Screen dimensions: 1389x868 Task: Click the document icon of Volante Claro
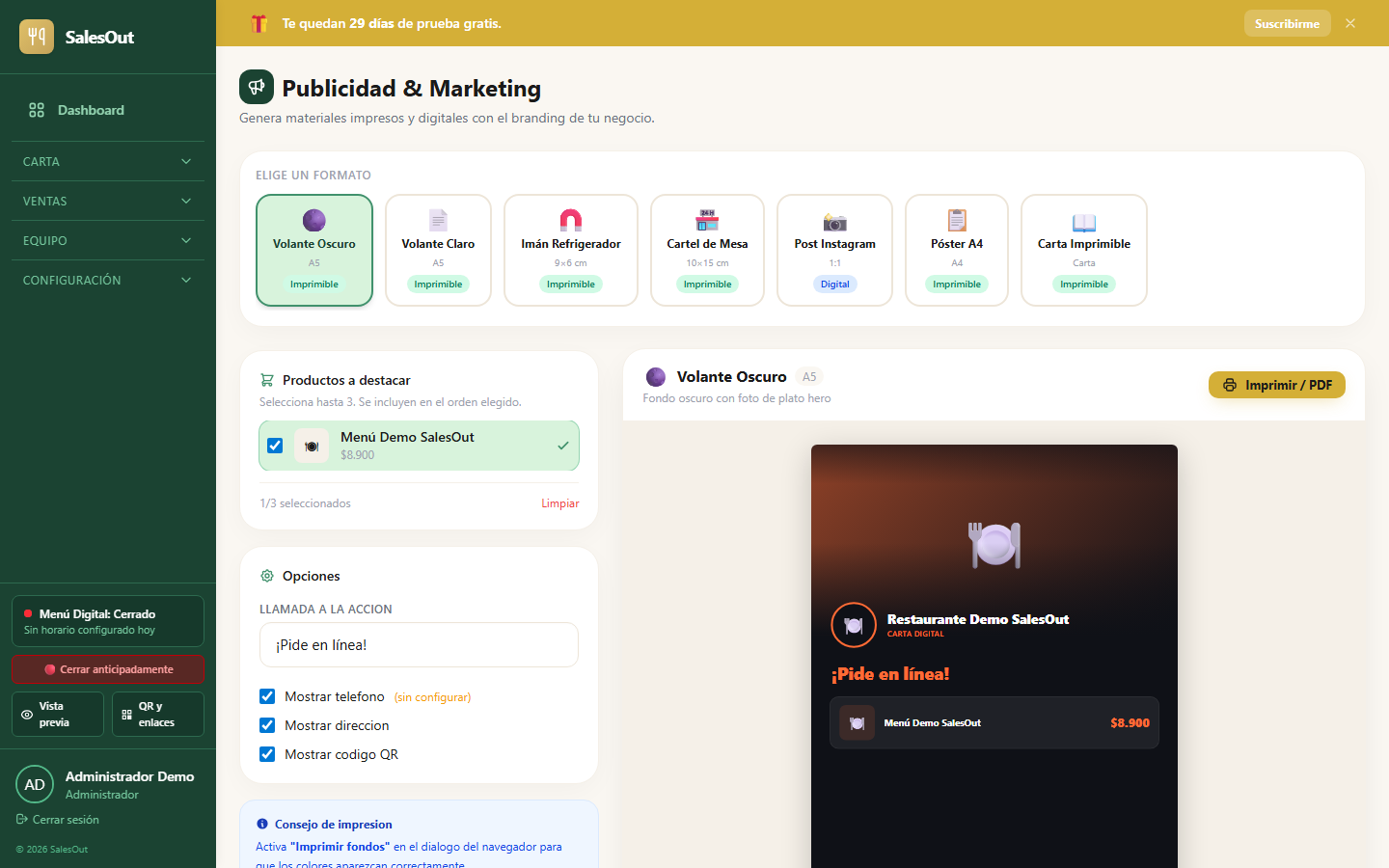(438, 220)
